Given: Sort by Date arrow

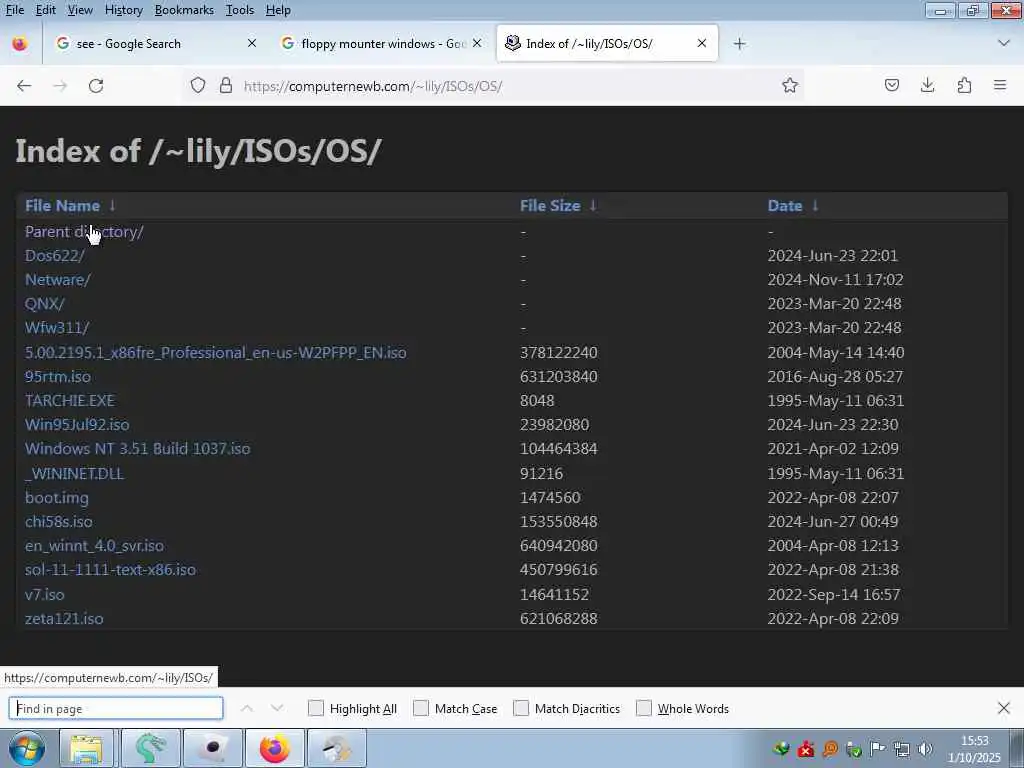Looking at the screenshot, I should (815, 205).
